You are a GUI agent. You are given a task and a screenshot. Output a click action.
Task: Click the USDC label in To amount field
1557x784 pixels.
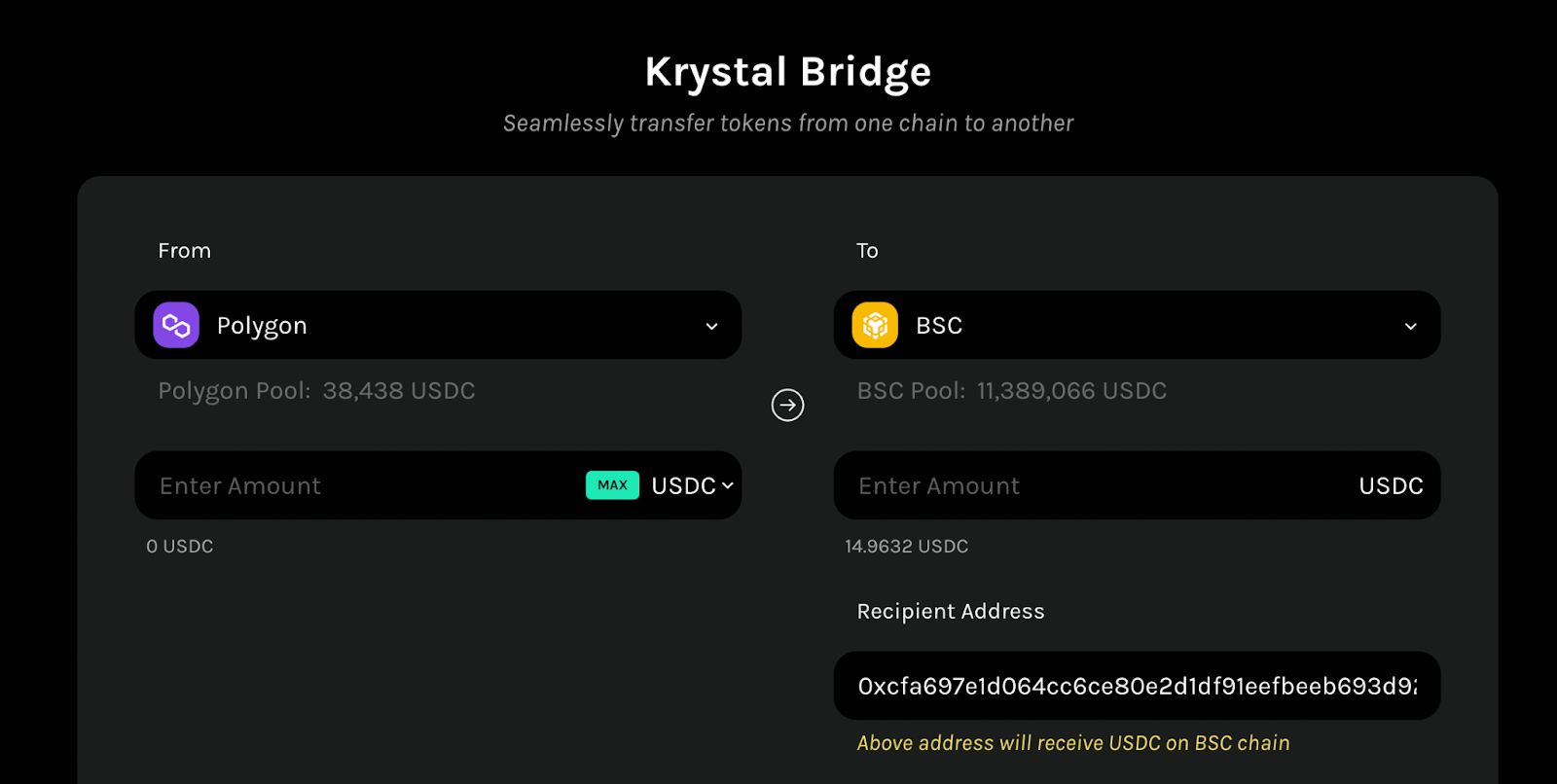click(x=1391, y=485)
